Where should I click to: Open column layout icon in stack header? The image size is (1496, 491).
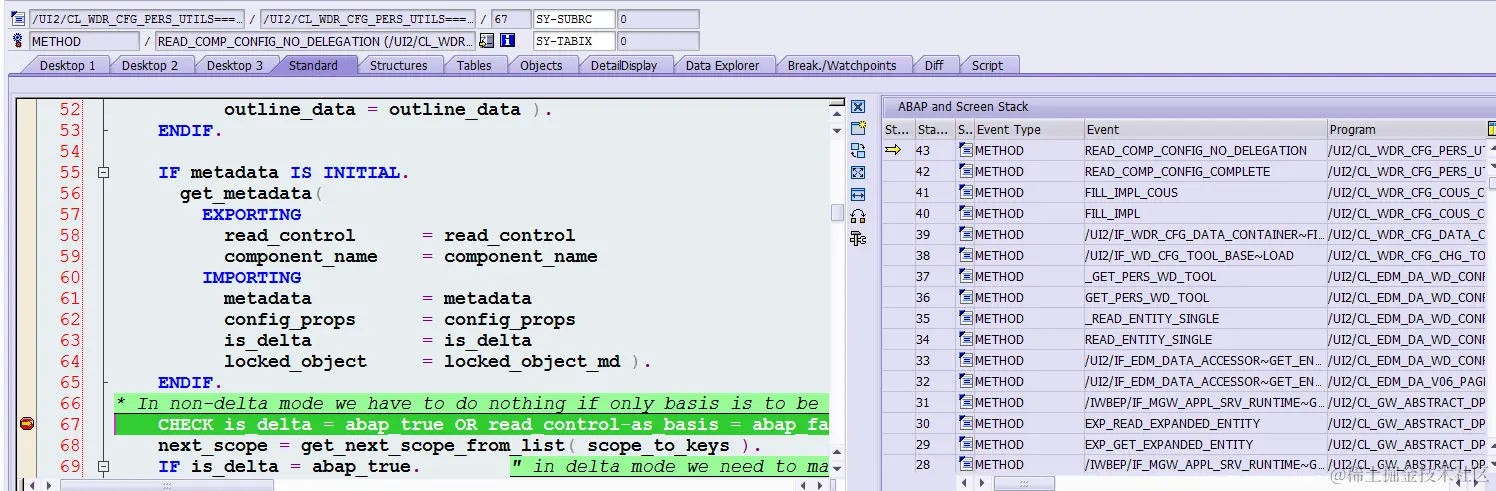[1491, 129]
